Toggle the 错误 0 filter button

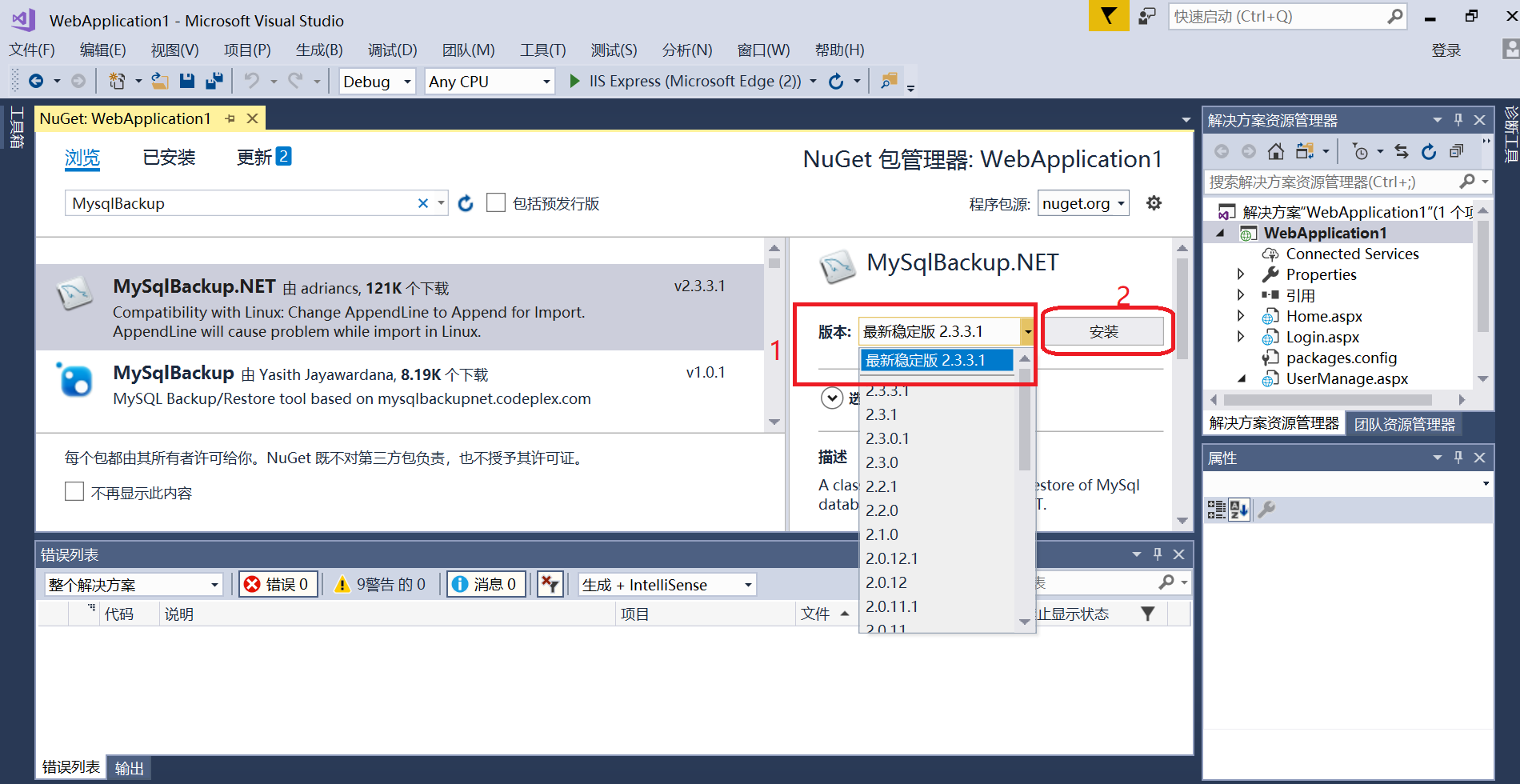pyautogui.click(x=277, y=584)
